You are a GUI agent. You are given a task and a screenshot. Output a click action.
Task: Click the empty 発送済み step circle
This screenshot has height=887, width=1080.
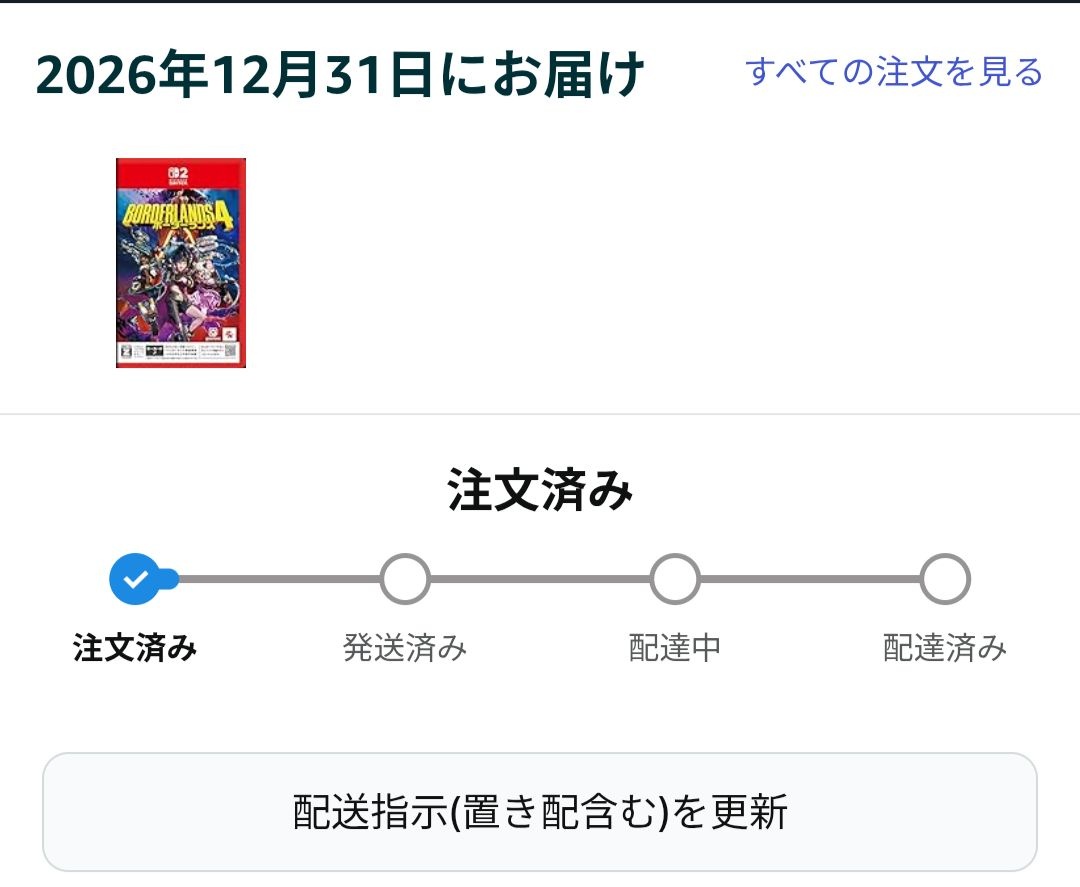[x=405, y=579]
